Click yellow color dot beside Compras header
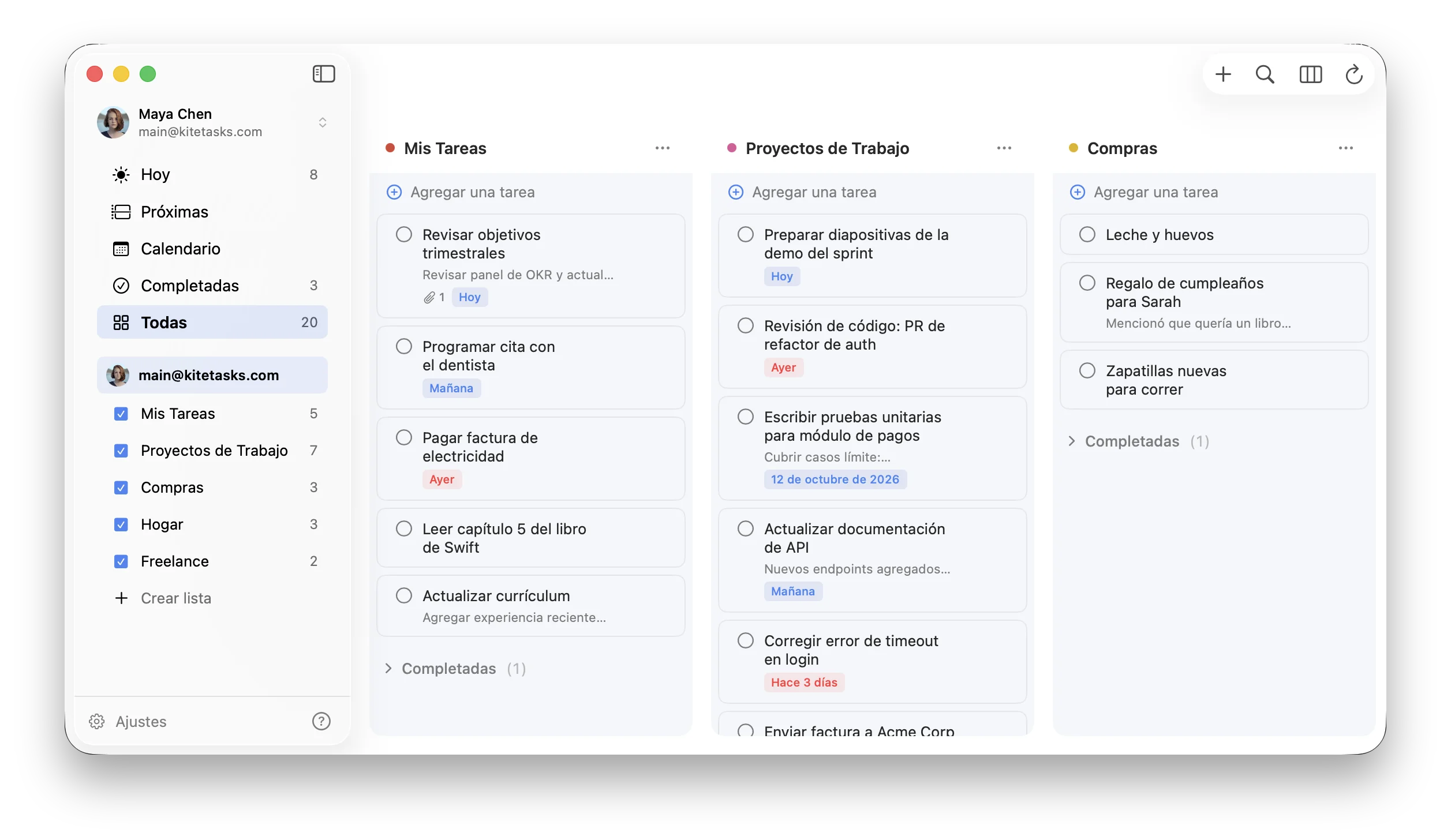1451x840 pixels. pos(1074,148)
